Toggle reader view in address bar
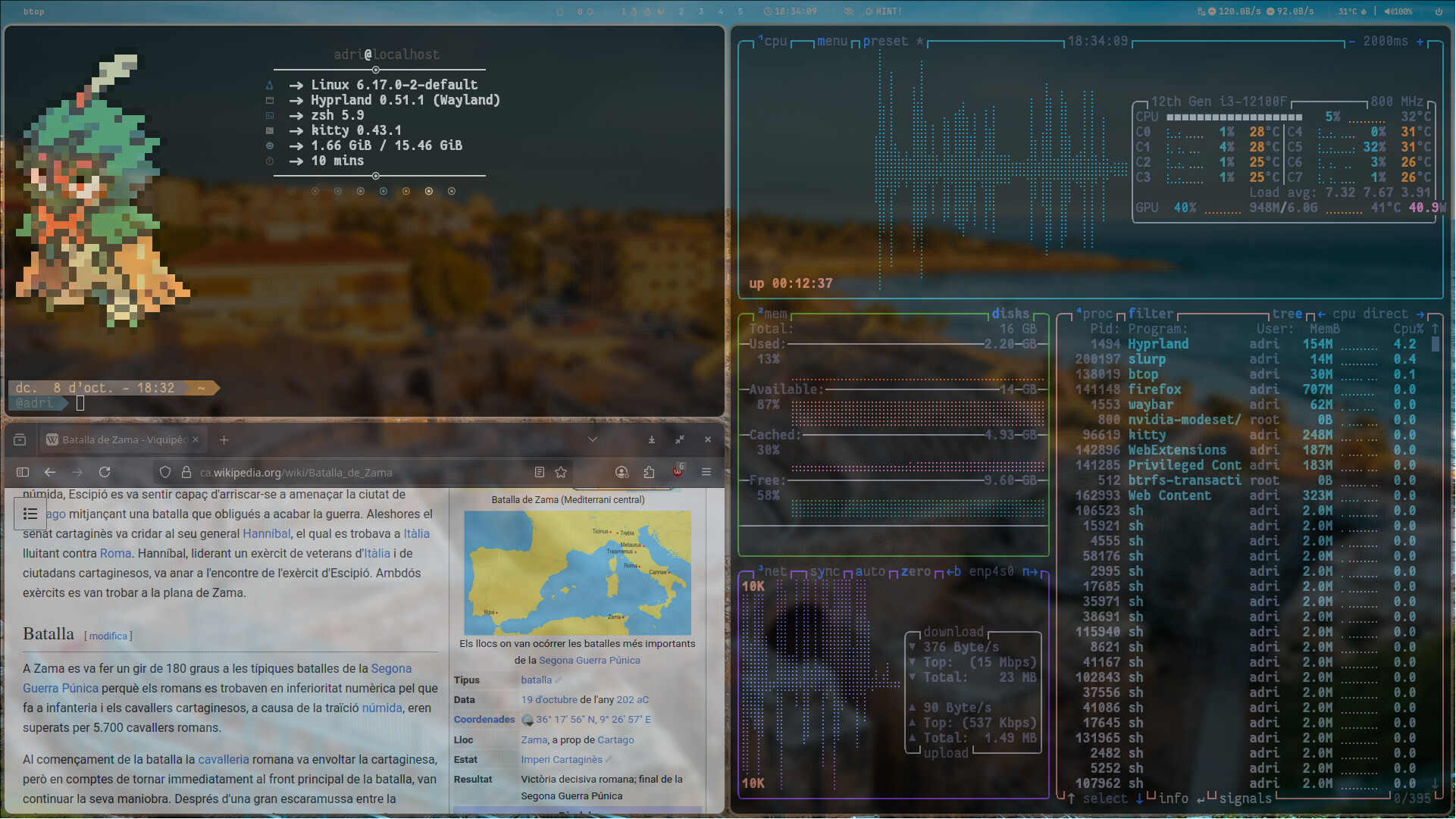 pos(539,473)
